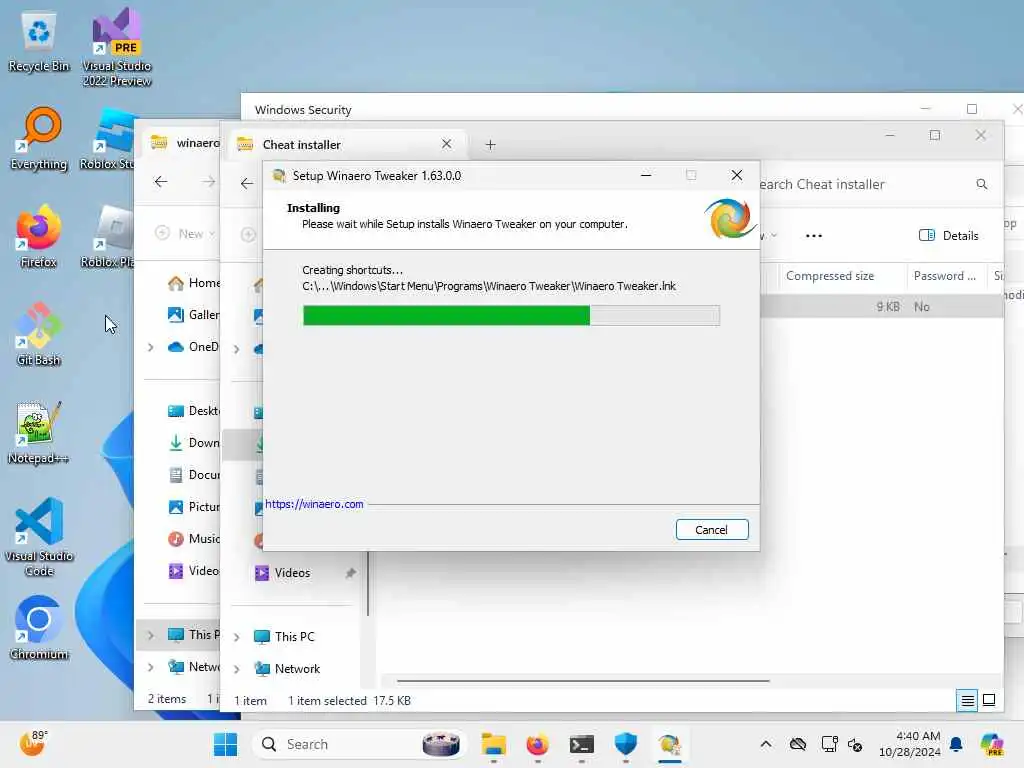Open Firefox from the taskbar
The width and height of the screenshot is (1024, 768).
click(x=537, y=744)
